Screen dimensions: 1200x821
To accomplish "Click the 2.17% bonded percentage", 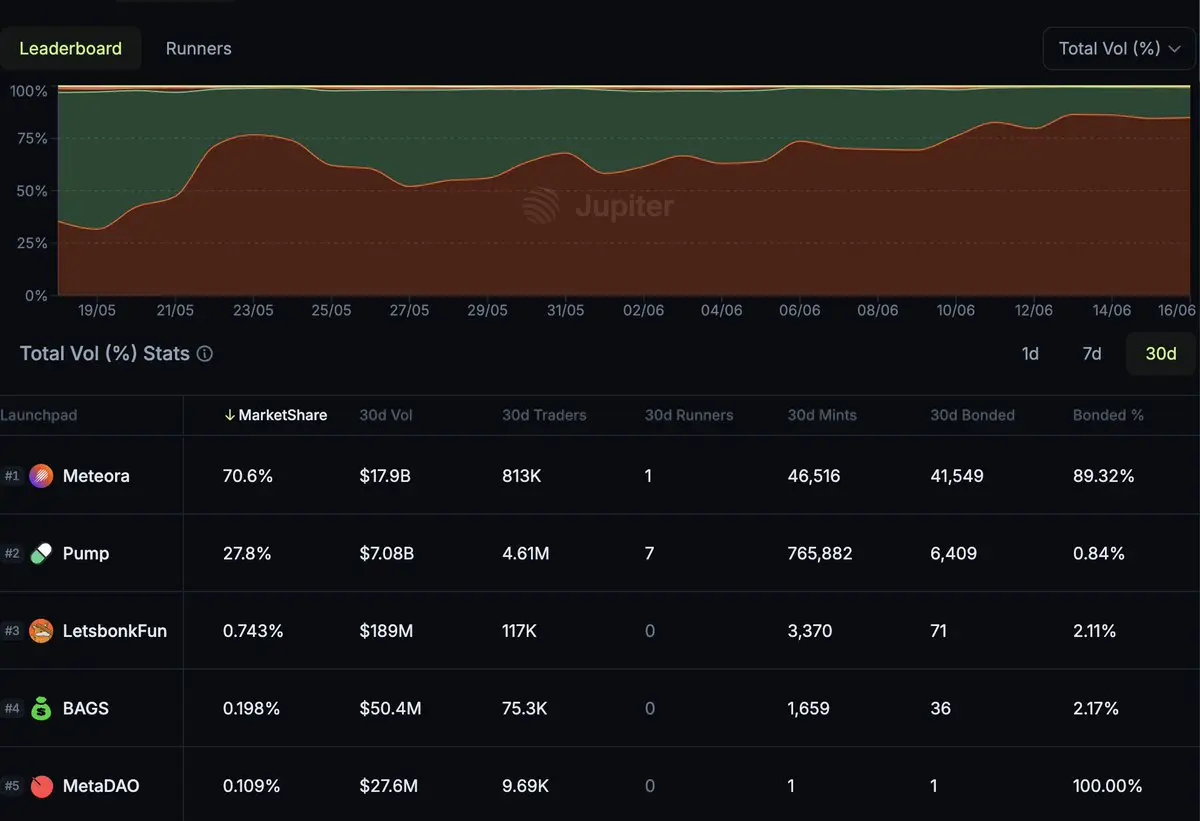I will [1096, 708].
